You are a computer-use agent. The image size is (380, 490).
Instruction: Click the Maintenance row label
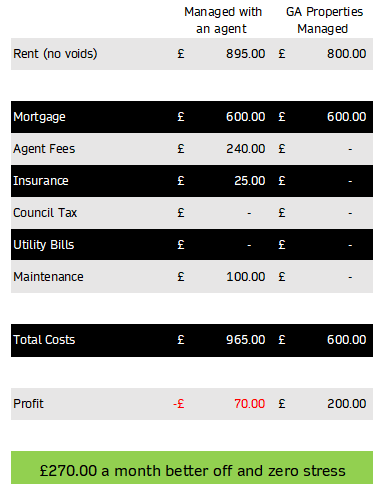coord(48,277)
